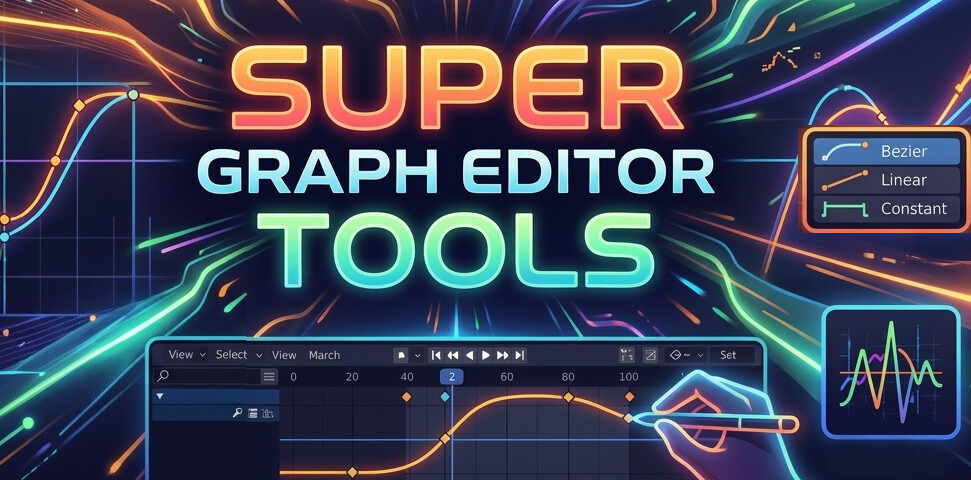971x480 pixels.
Task: Choose Bezier interpolation option
Action: [886, 151]
